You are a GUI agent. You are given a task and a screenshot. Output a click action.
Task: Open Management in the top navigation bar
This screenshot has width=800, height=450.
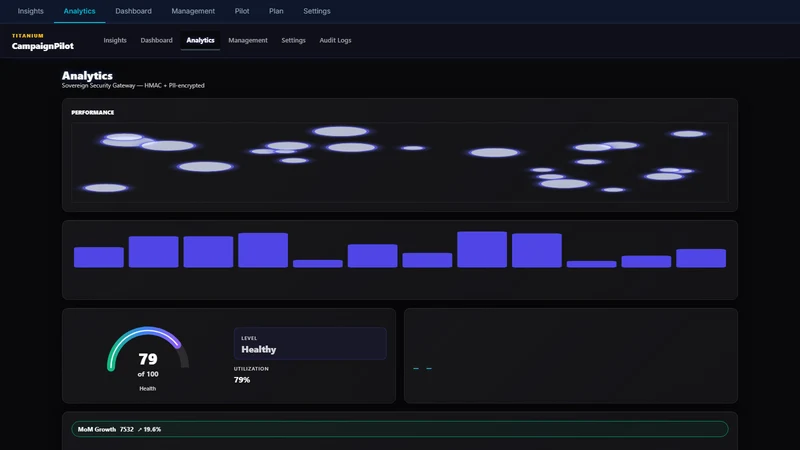(193, 11)
